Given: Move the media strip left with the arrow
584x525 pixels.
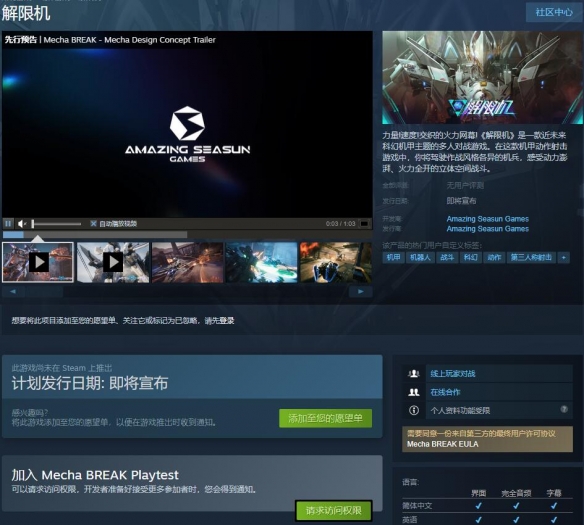Looking at the screenshot, I should point(13,292).
